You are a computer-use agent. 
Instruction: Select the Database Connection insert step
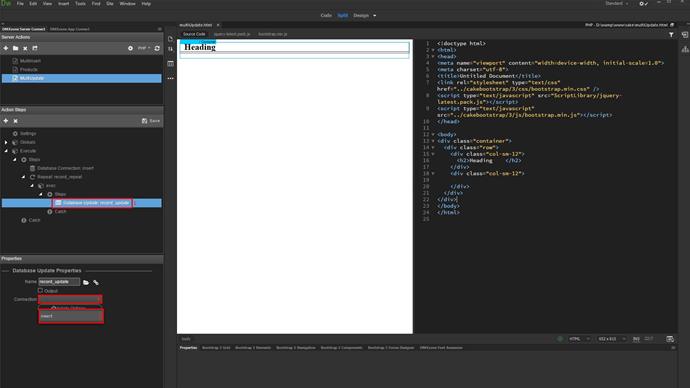(x=65, y=168)
